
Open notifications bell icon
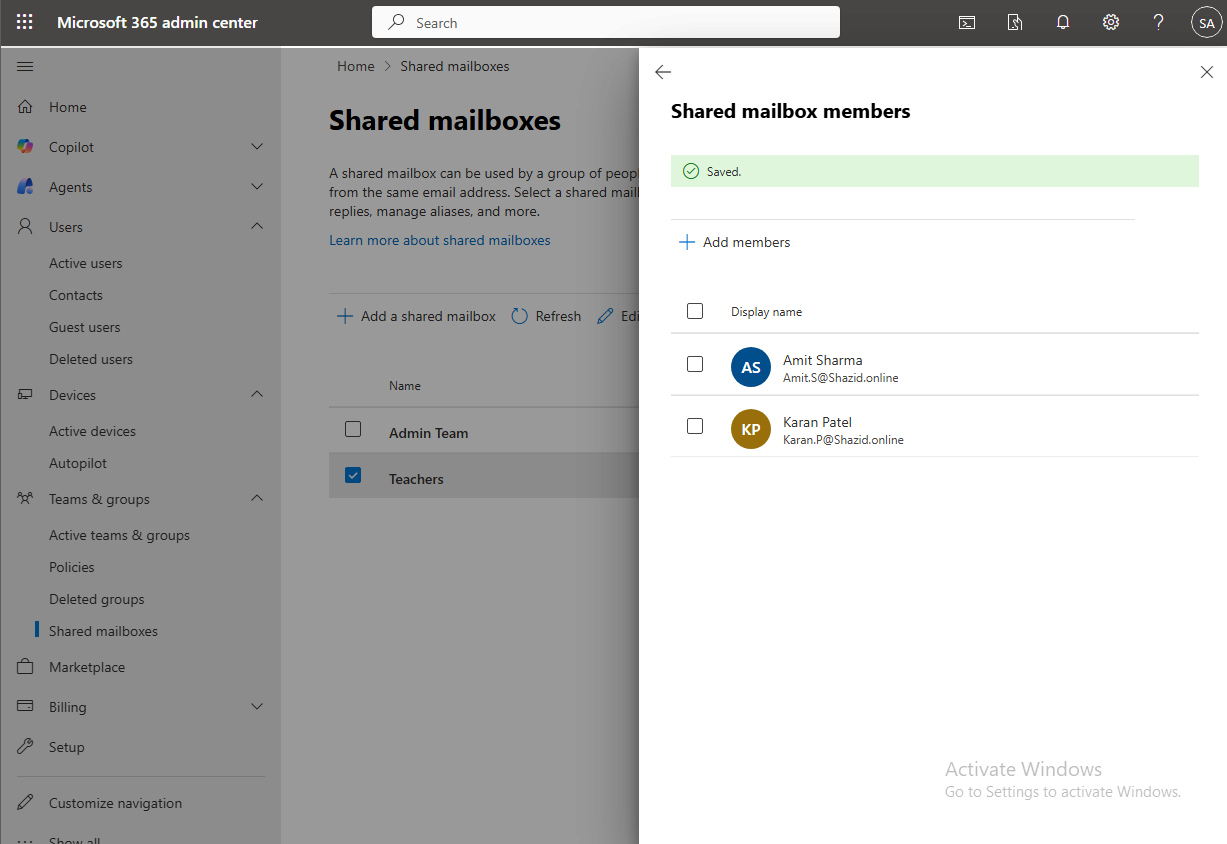[1063, 22]
